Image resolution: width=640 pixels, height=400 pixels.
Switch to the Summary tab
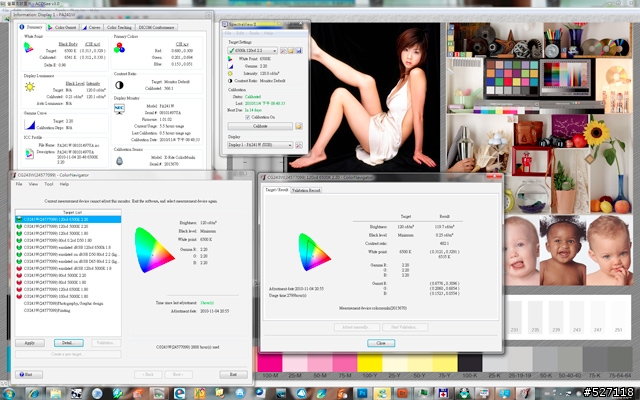coord(31,27)
